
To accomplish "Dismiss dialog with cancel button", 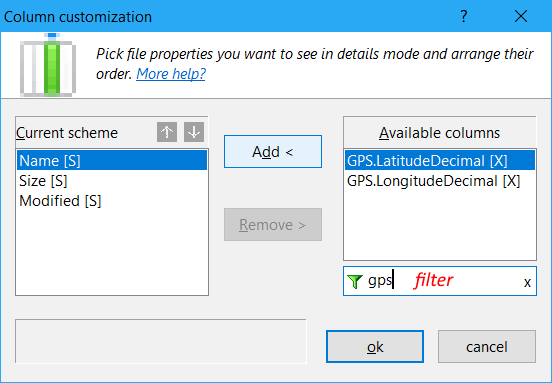I will tap(487, 346).
